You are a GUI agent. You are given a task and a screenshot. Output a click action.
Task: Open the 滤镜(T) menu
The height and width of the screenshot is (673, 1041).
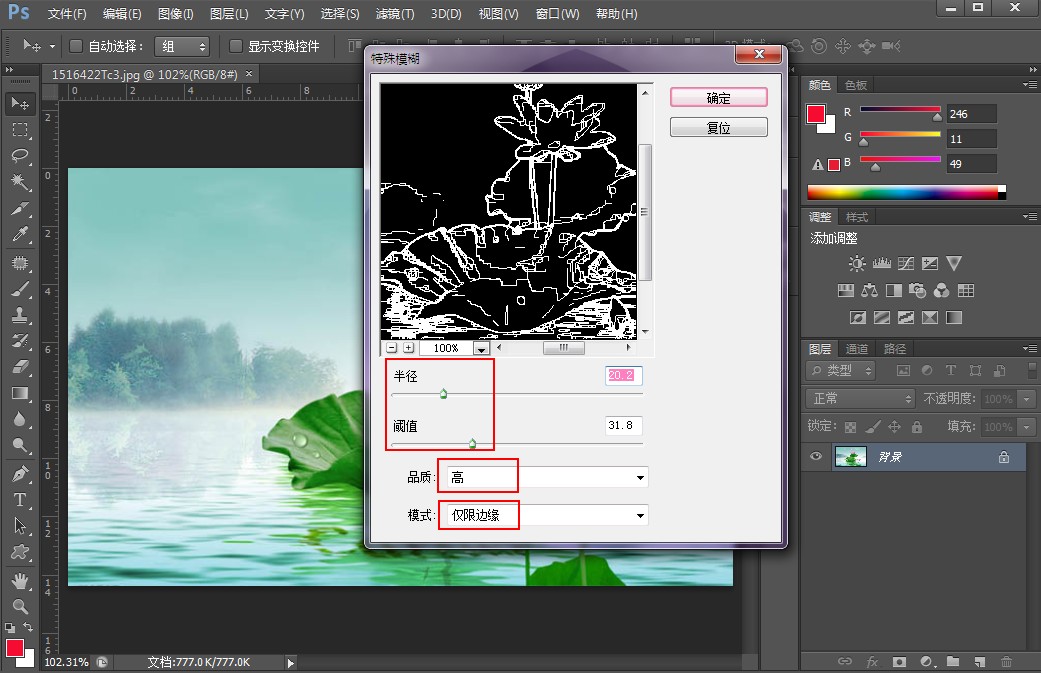pos(393,14)
